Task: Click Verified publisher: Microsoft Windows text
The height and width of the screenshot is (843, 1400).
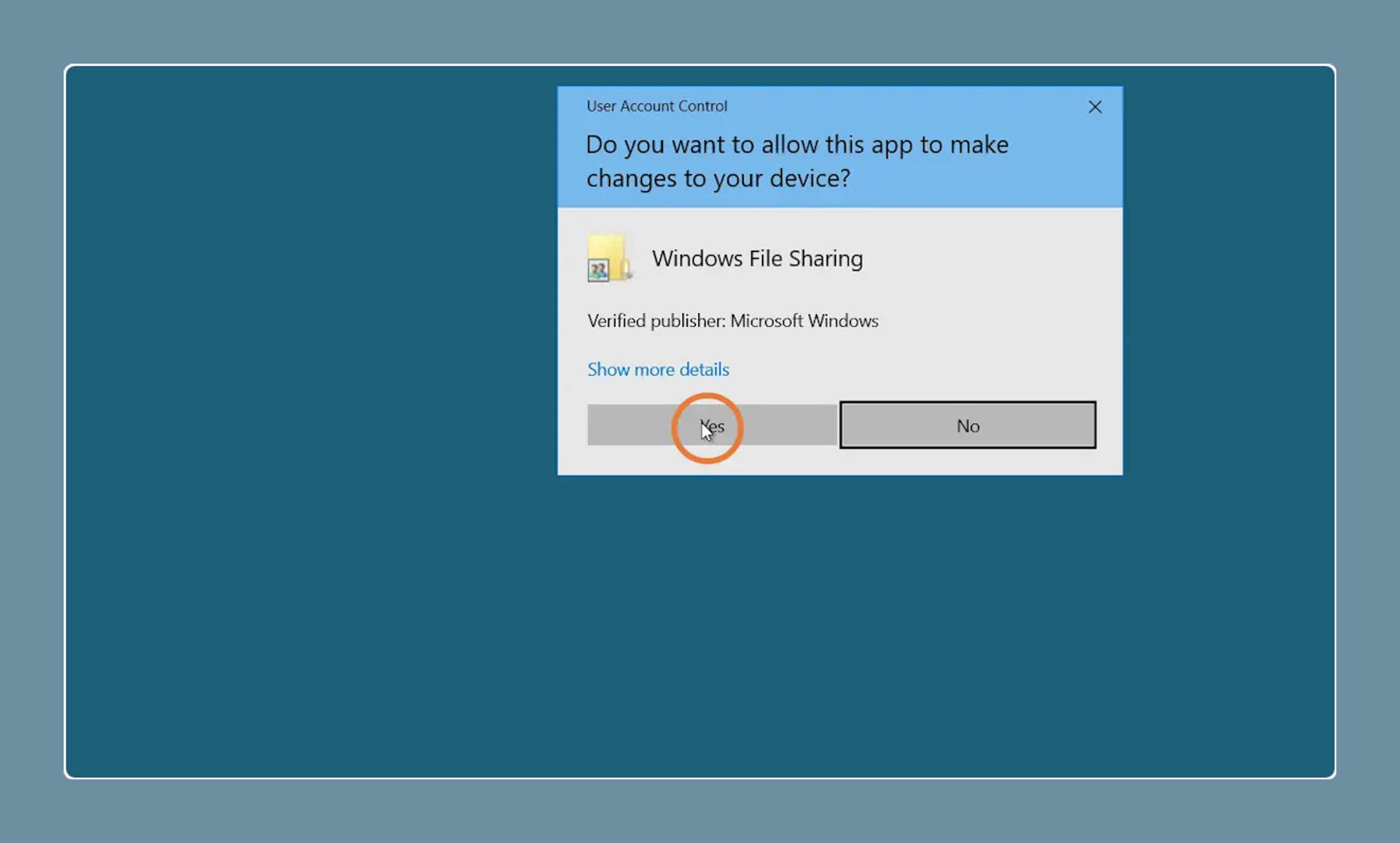Action: [733, 321]
